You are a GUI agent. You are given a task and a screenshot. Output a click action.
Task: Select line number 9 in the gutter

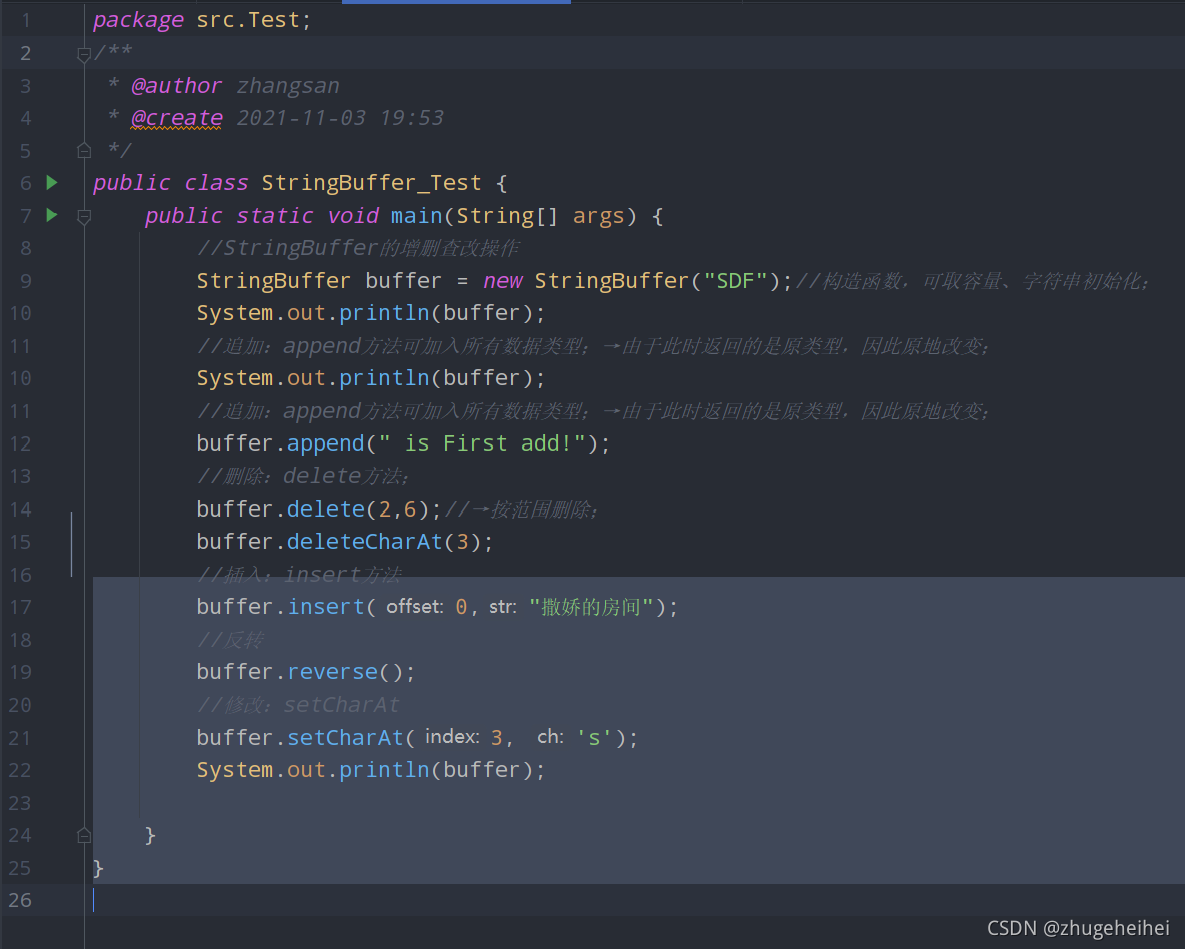(25, 281)
